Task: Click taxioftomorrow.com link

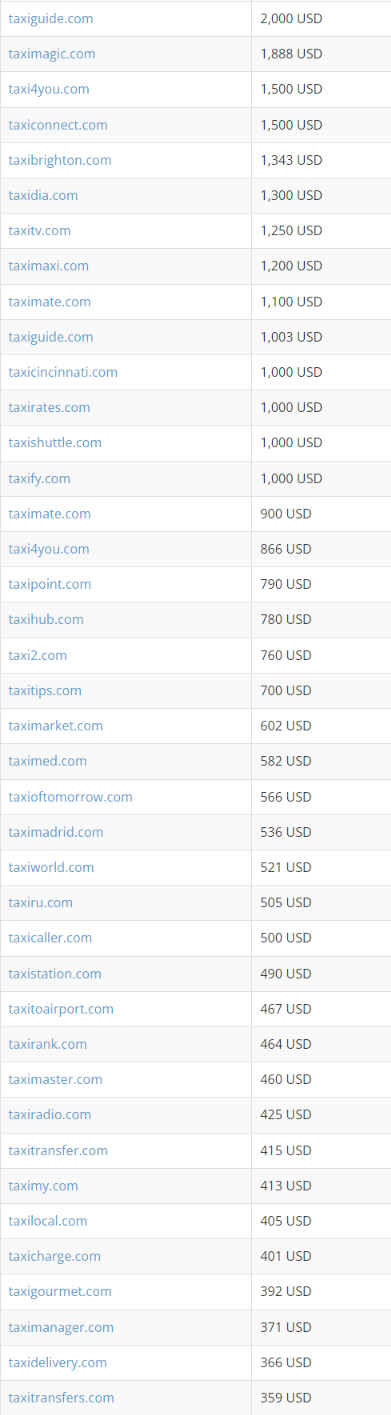Action: pos(70,797)
